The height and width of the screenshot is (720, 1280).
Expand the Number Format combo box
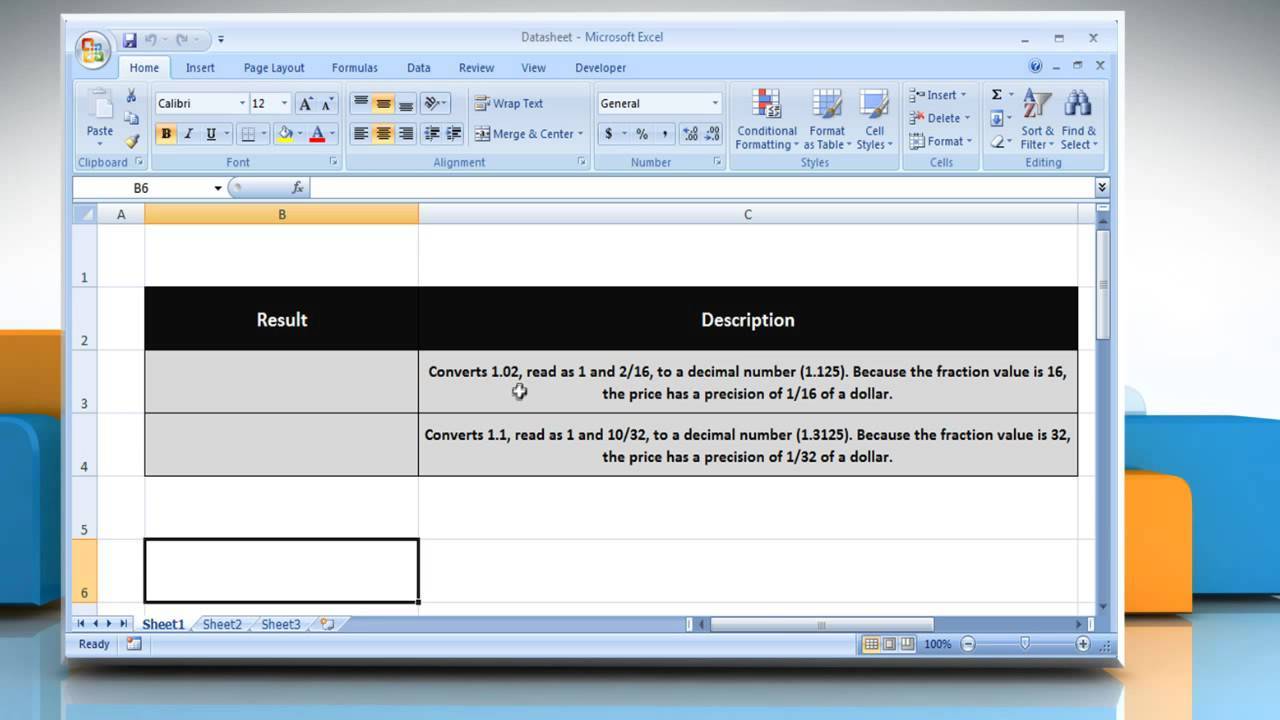coord(715,103)
